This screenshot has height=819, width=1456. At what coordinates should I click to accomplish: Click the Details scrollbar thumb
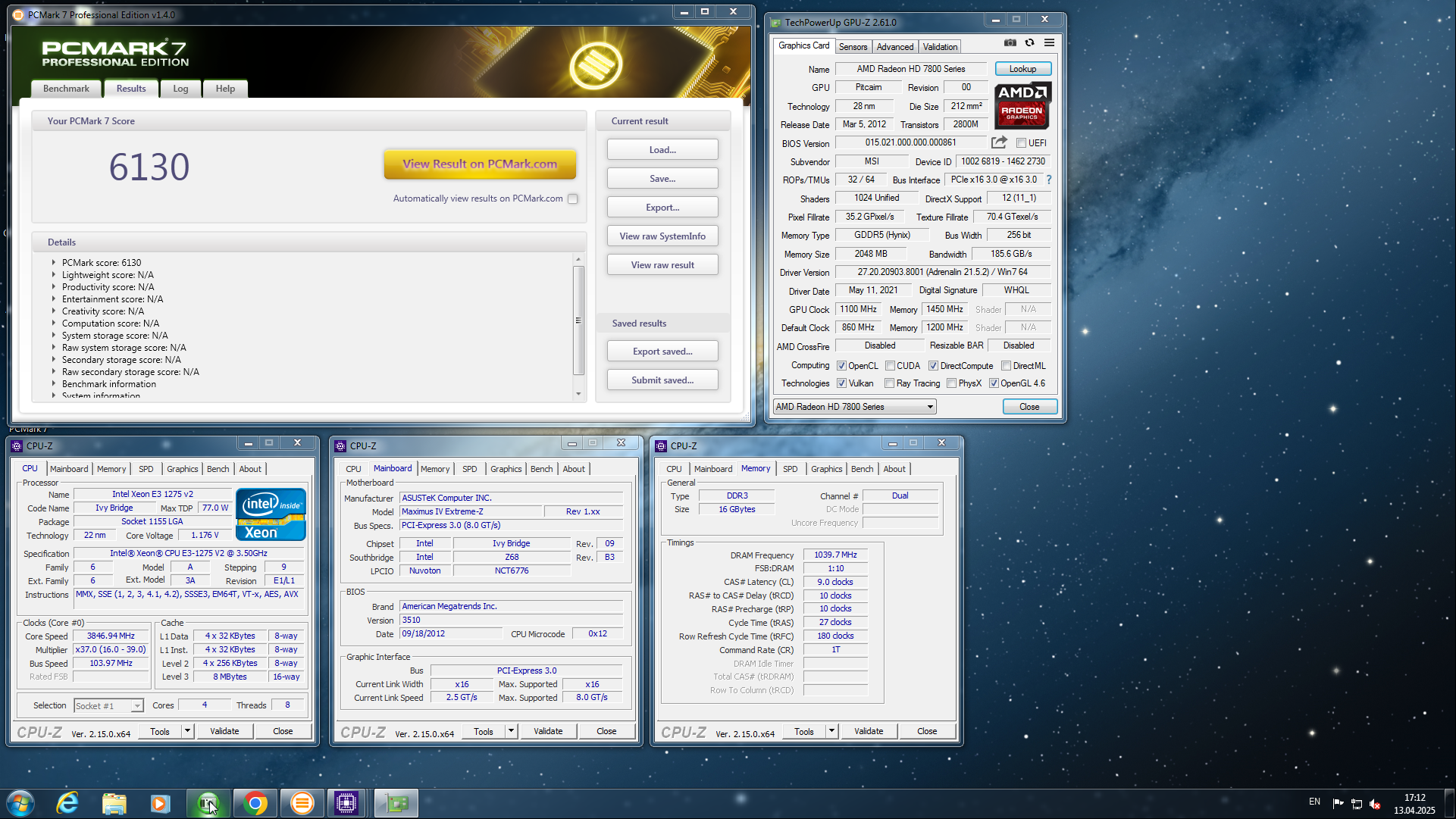(578, 320)
